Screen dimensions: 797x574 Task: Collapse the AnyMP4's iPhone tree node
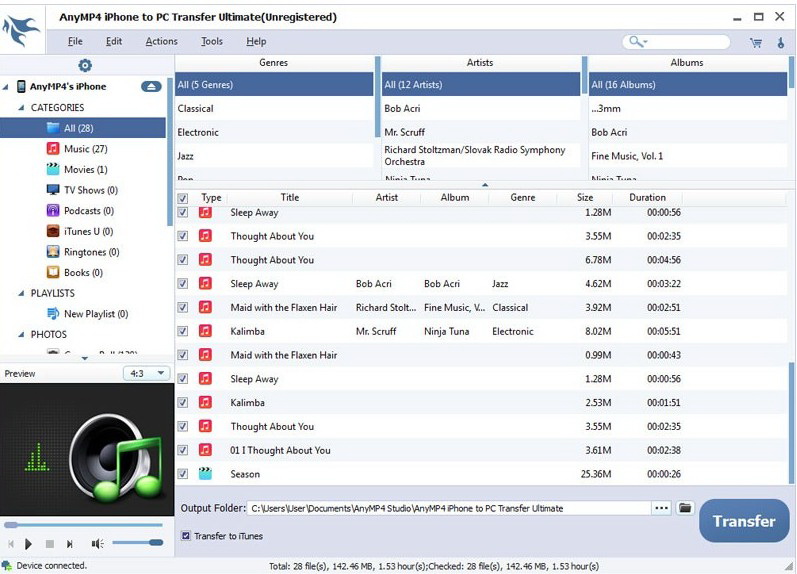(6, 87)
